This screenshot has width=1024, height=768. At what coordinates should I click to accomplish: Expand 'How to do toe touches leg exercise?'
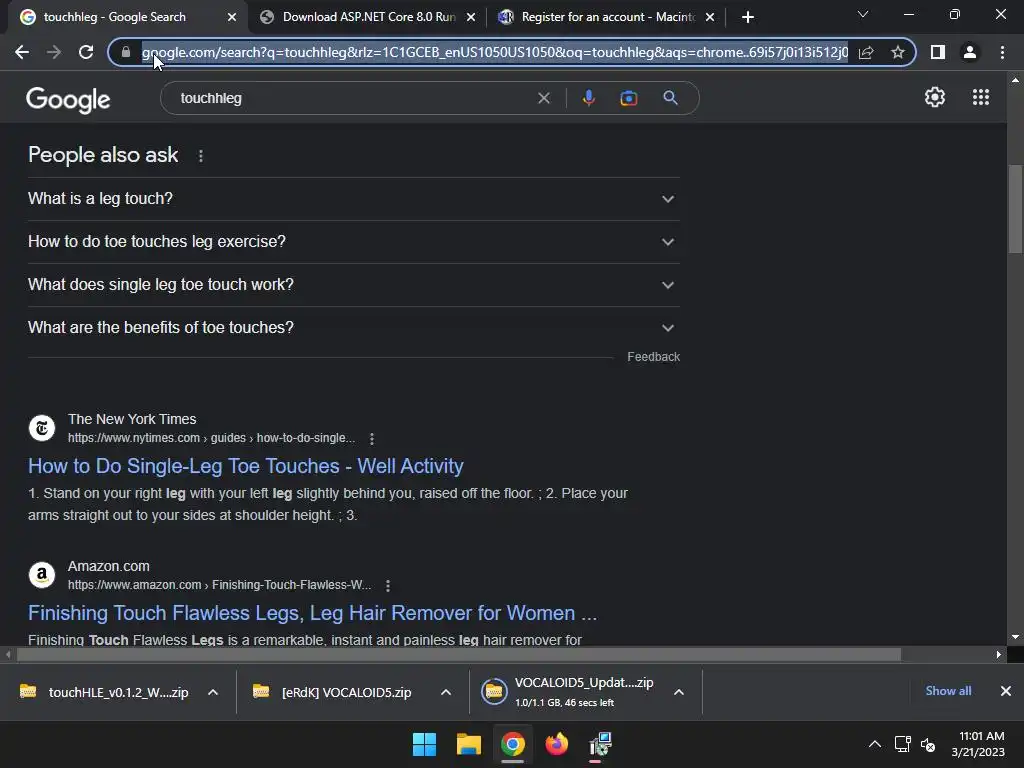tap(353, 242)
